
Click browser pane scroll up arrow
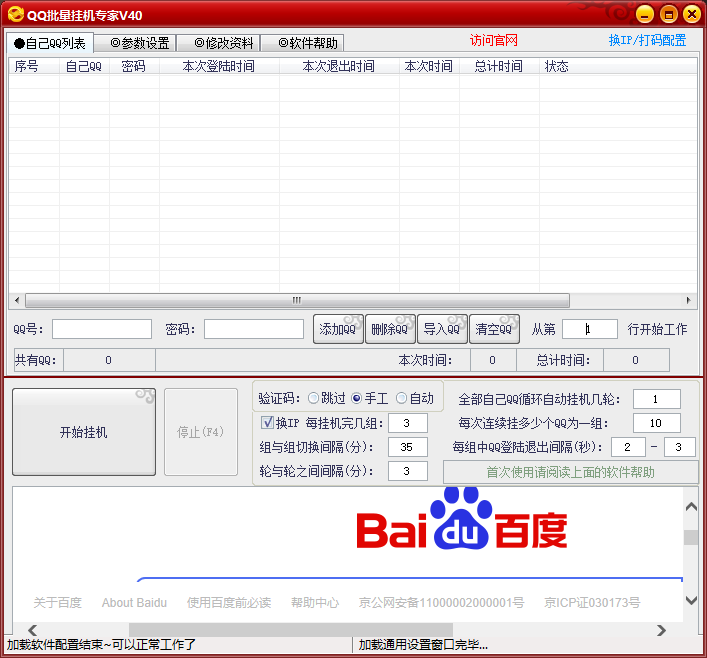(691, 507)
